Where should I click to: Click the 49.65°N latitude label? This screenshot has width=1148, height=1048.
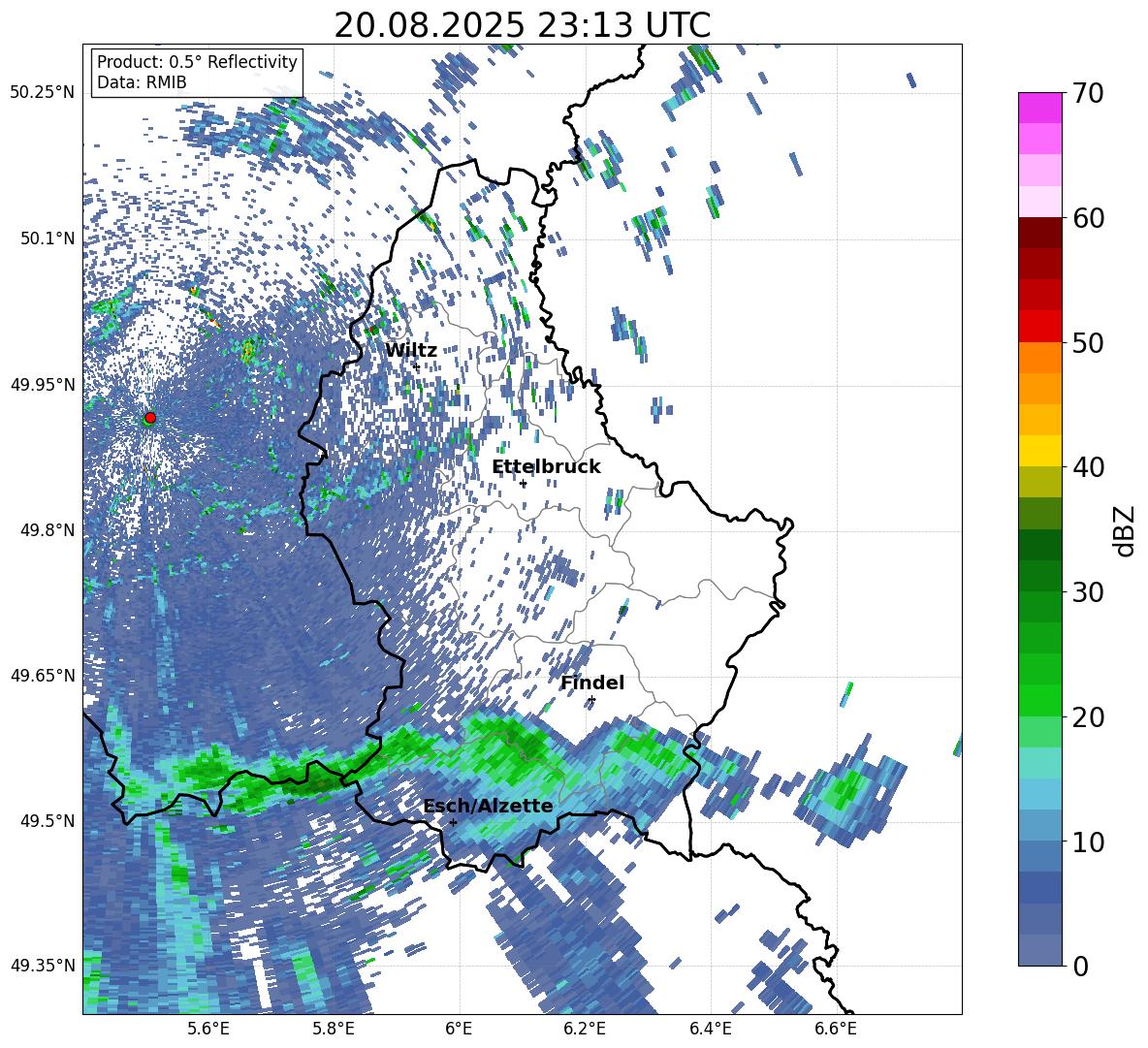click(x=43, y=676)
